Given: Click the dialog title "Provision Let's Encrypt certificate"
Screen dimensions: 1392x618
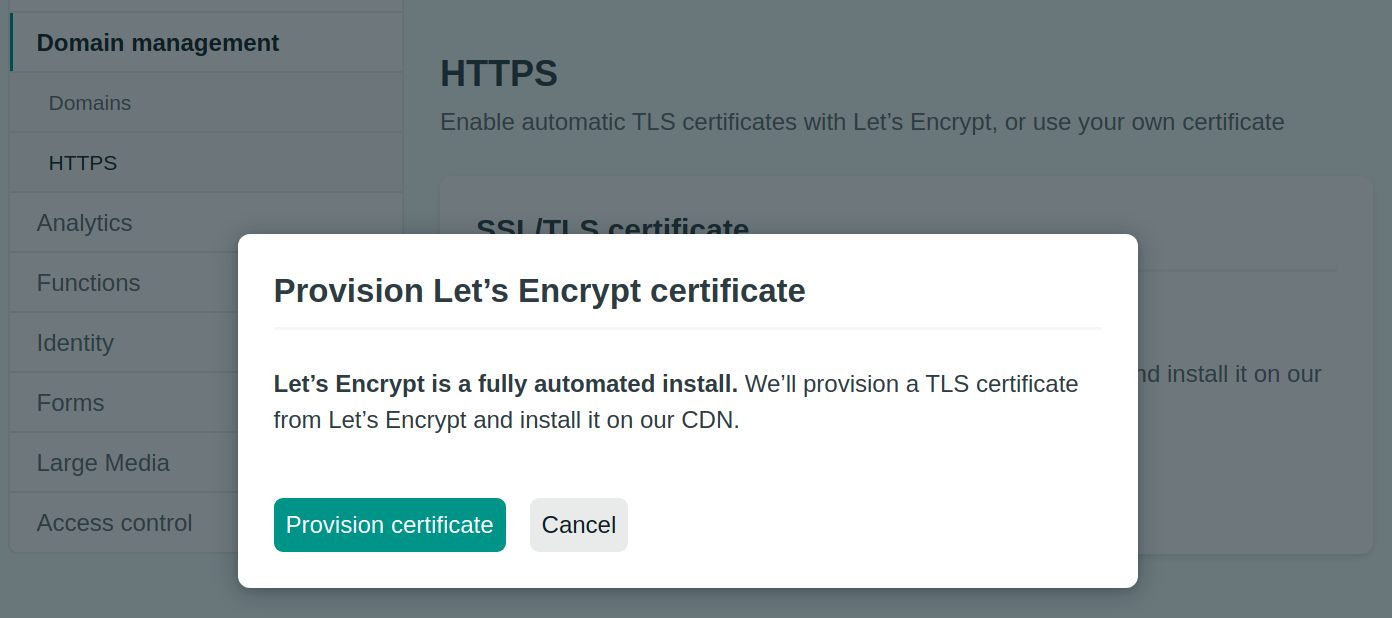Looking at the screenshot, I should tap(539, 291).
